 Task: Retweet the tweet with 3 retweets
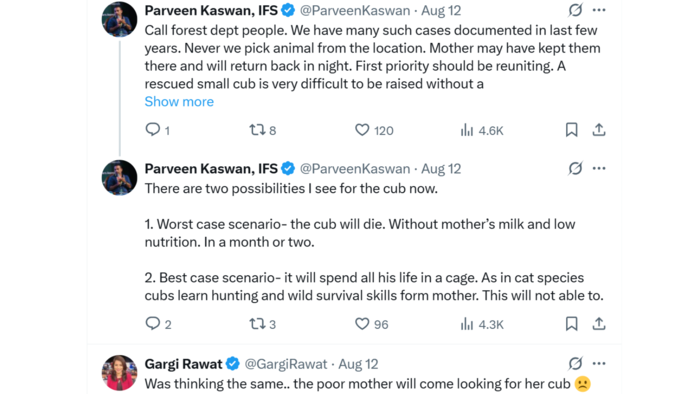pos(257,324)
